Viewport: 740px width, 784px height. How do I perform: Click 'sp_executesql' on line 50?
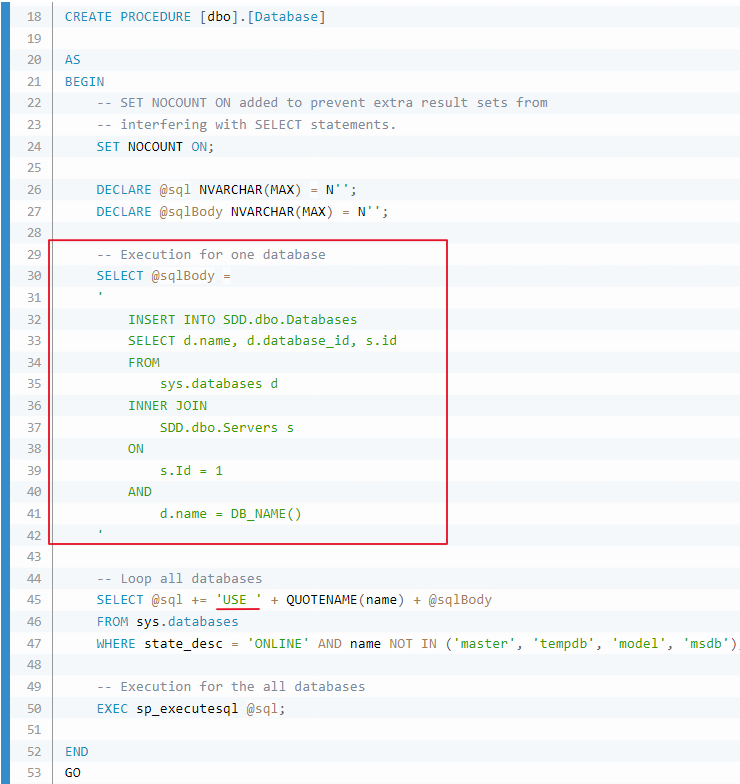(x=188, y=708)
